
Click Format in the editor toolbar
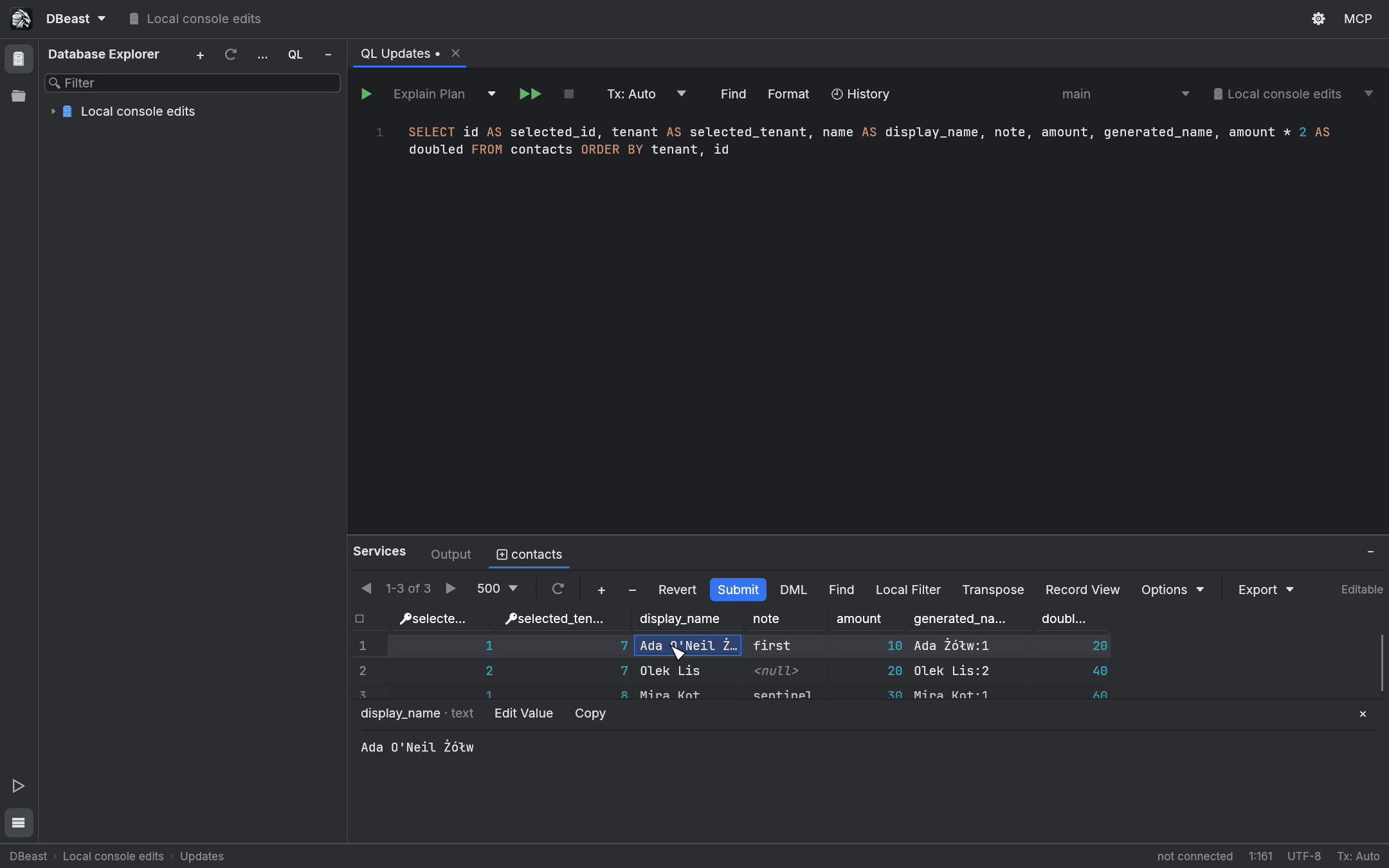pos(788,94)
